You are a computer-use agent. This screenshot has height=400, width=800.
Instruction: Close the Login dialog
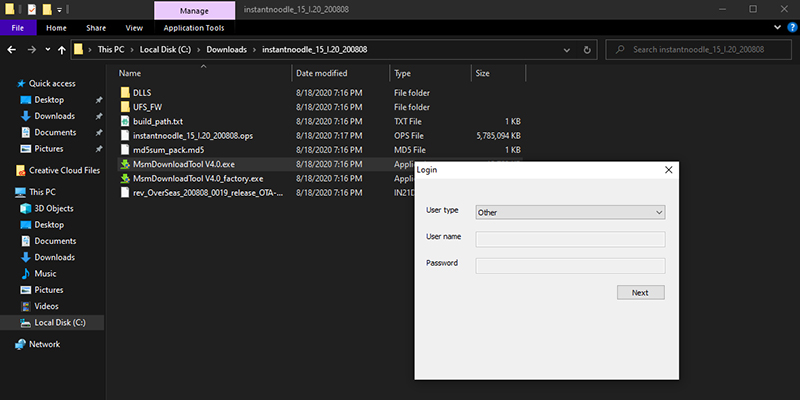tap(668, 170)
